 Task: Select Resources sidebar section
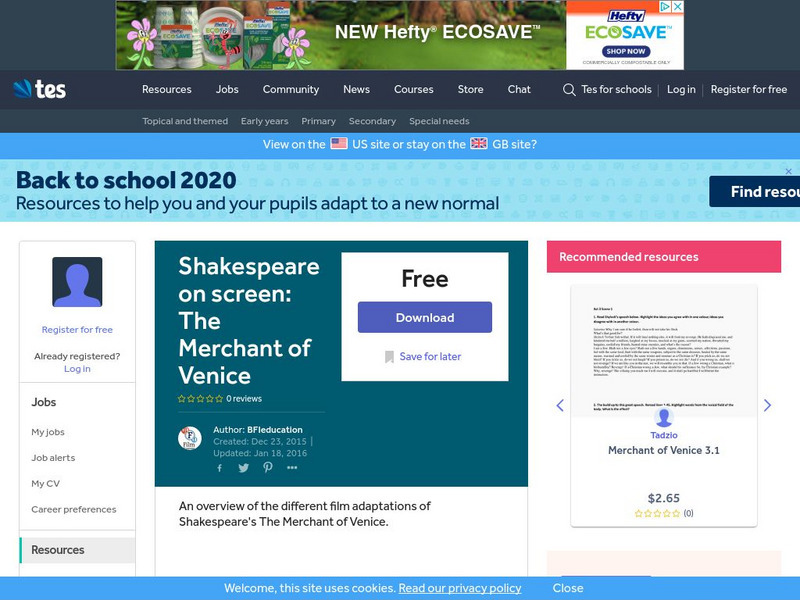78,550
